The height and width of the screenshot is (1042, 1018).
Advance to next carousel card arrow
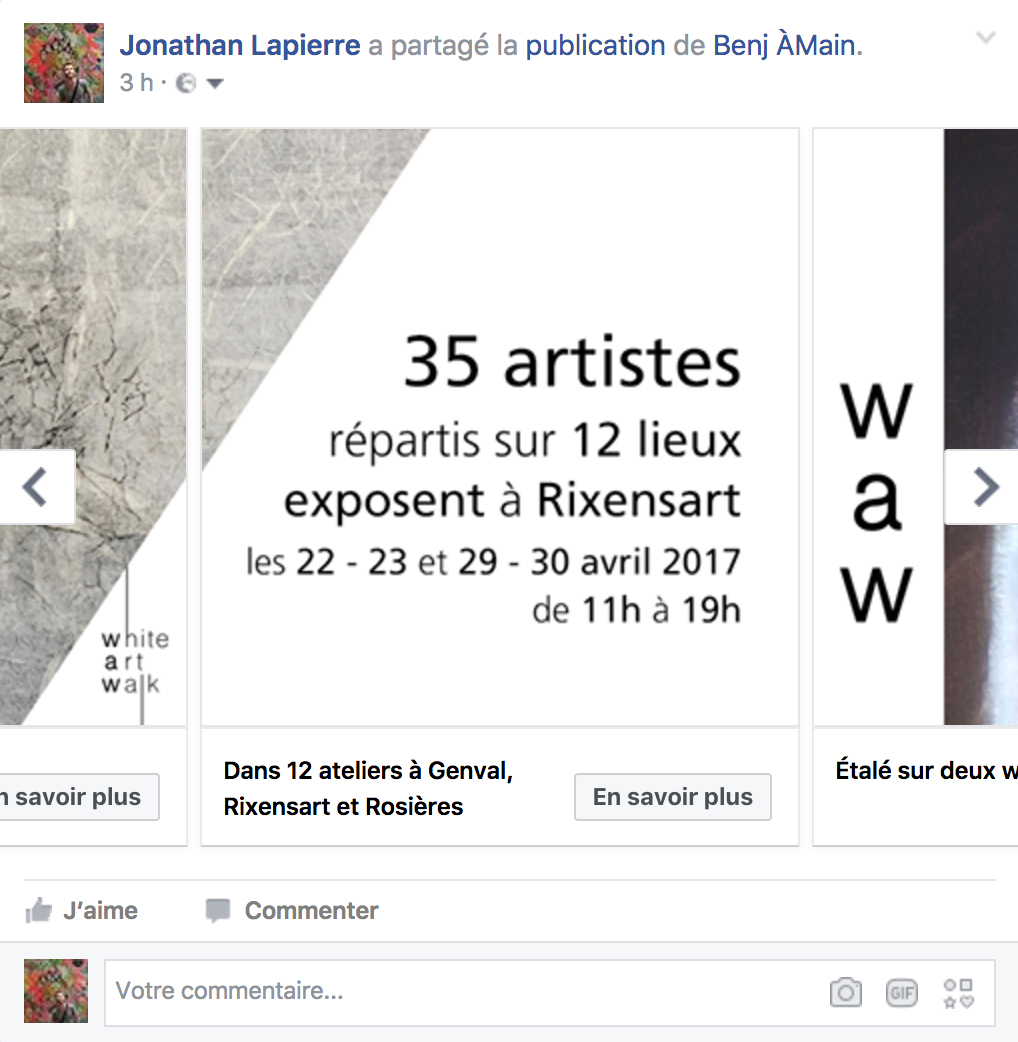click(x=983, y=487)
